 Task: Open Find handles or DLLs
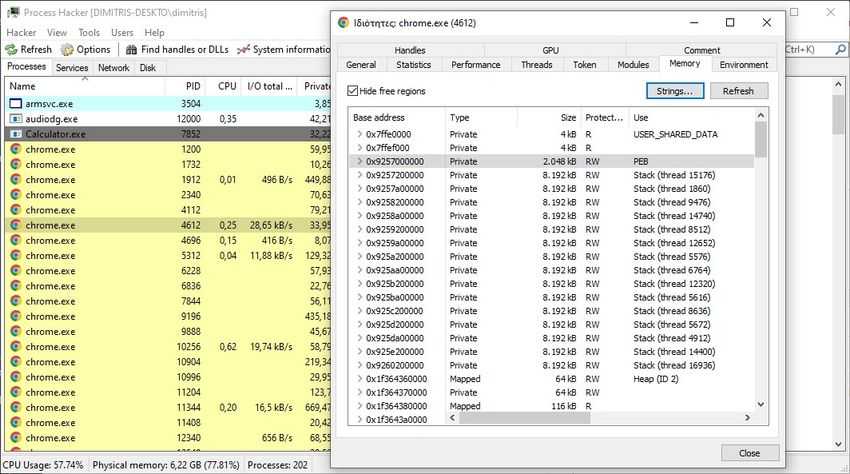(x=177, y=49)
